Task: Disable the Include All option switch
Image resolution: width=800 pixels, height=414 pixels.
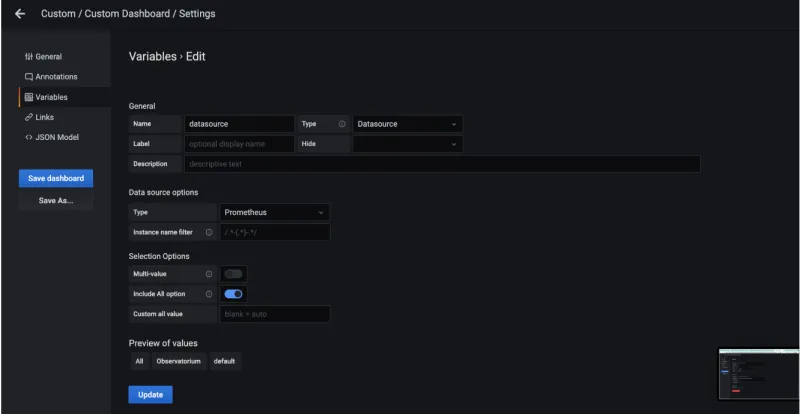Action: coord(233,294)
